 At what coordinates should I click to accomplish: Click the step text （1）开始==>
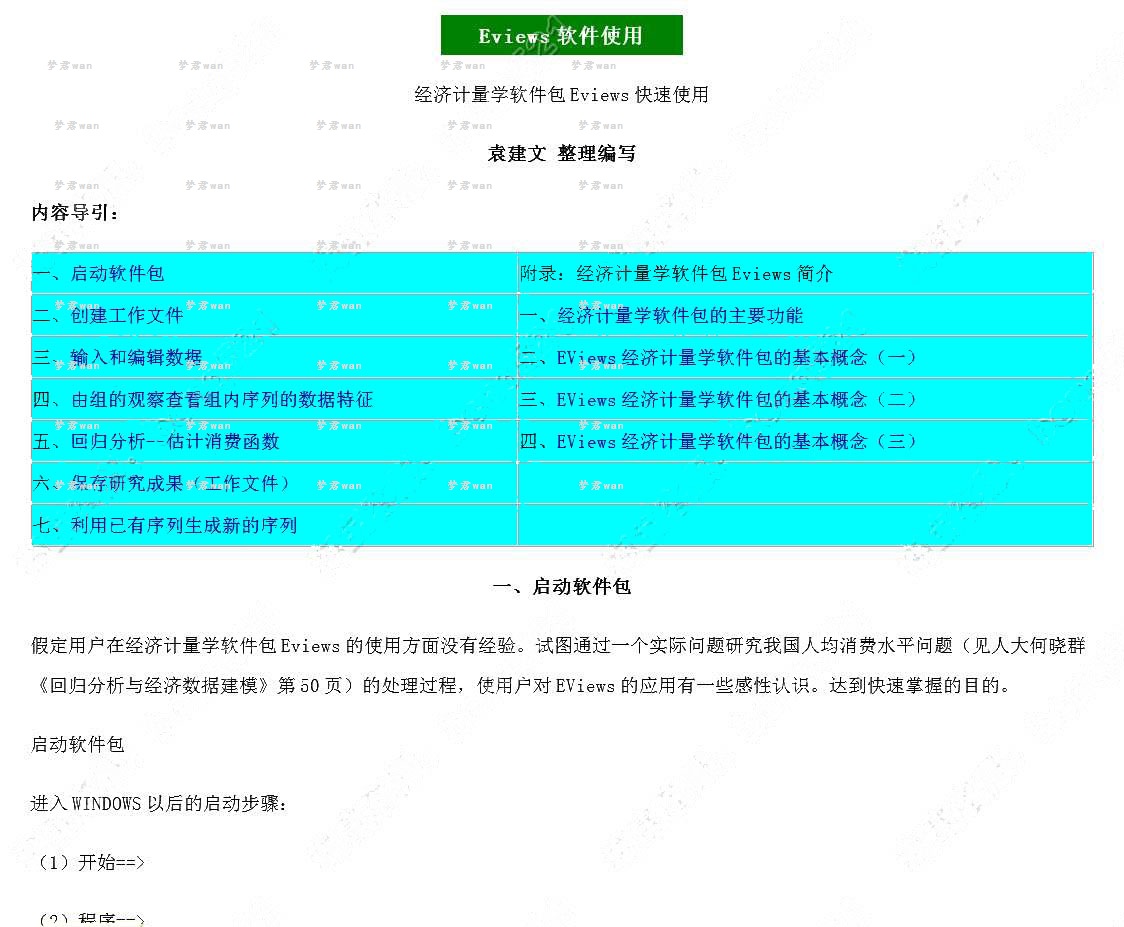(88, 862)
